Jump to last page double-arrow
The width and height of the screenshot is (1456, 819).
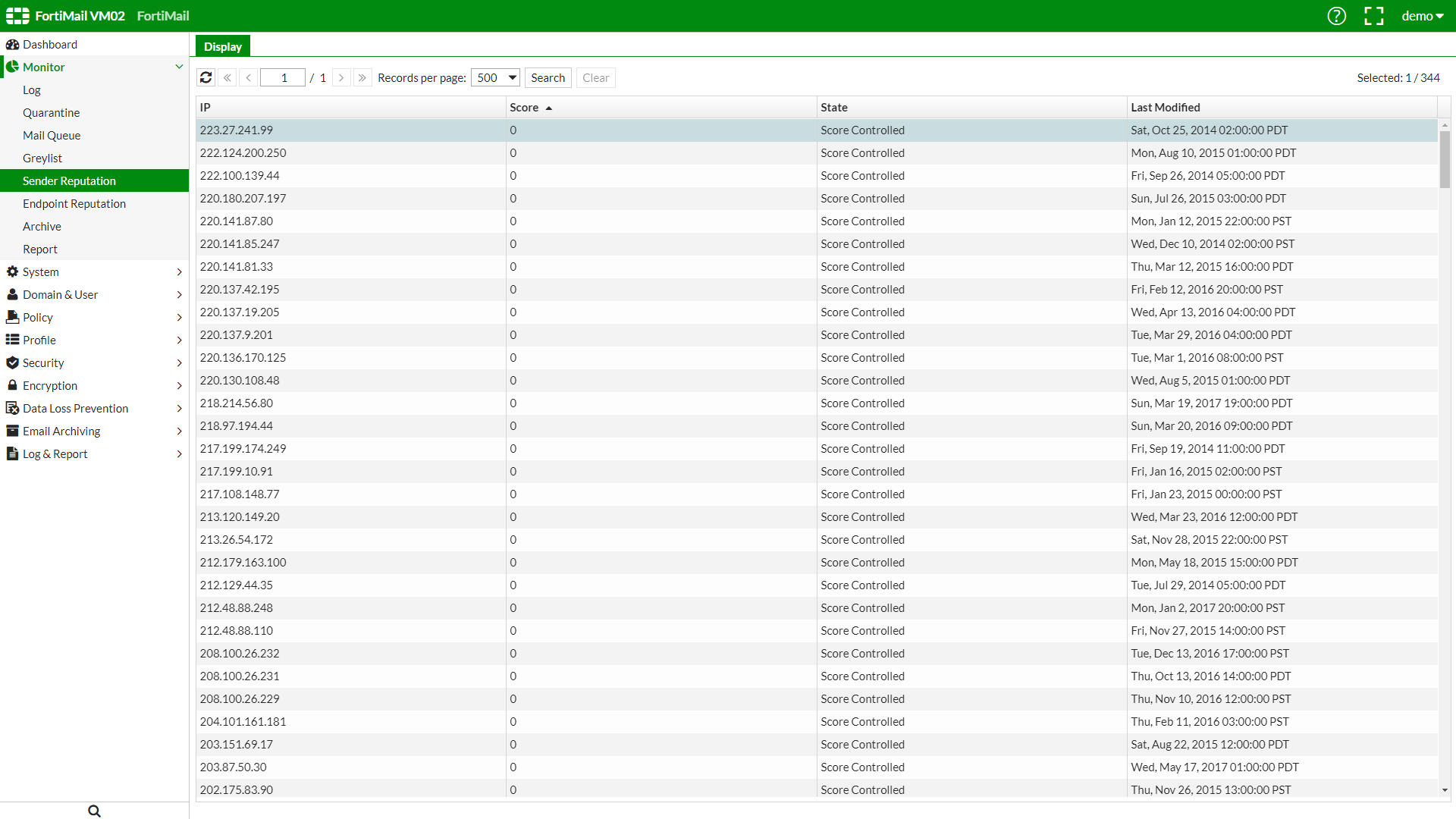pos(362,77)
